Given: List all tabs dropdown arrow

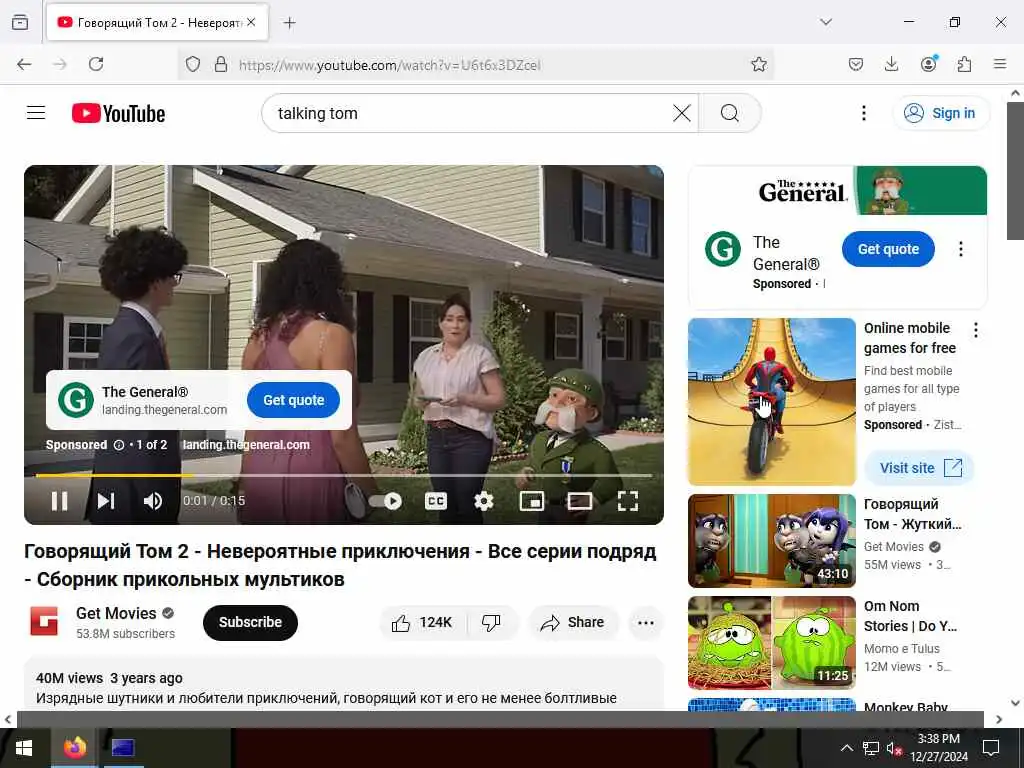Looking at the screenshot, I should tap(826, 22).
